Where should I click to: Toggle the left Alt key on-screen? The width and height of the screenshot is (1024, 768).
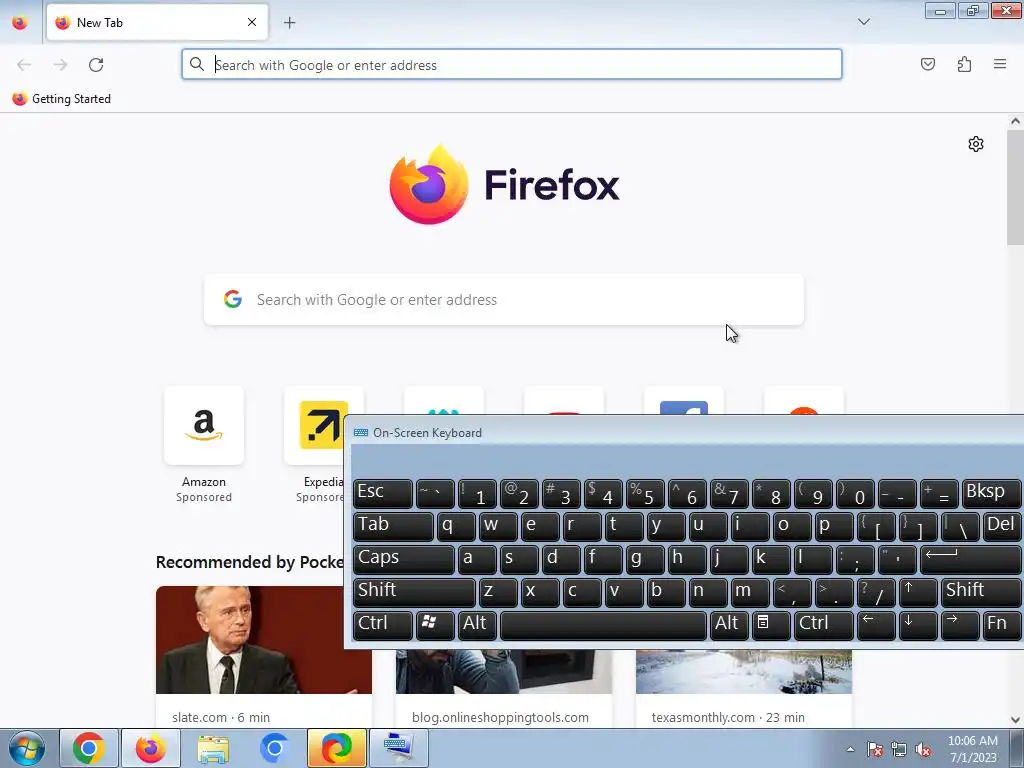pos(477,625)
